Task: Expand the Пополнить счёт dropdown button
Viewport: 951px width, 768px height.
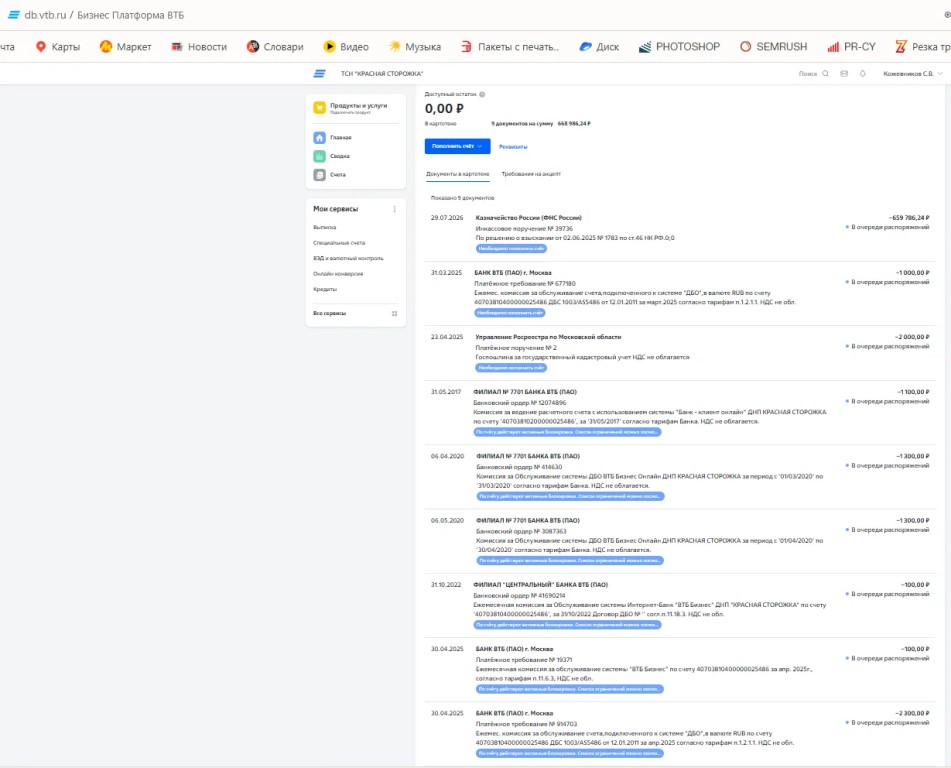Action: tap(457, 146)
